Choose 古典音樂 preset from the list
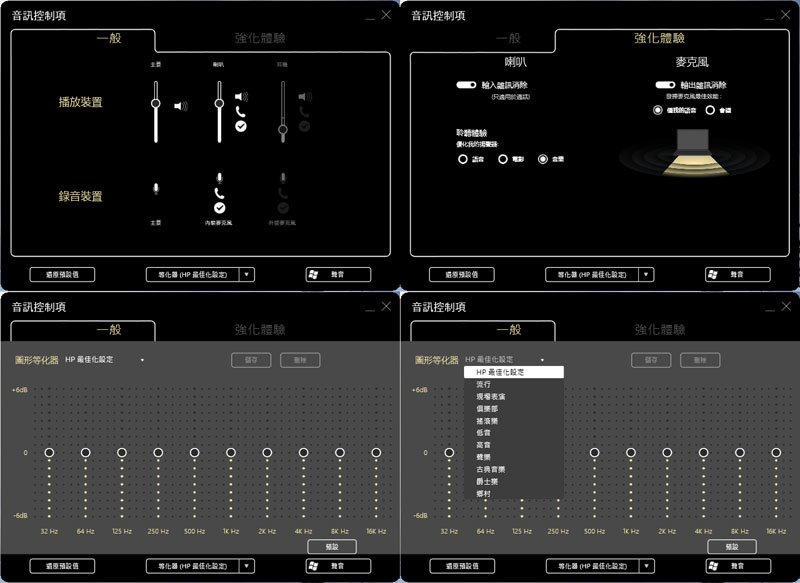 click(x=514, y=469)
